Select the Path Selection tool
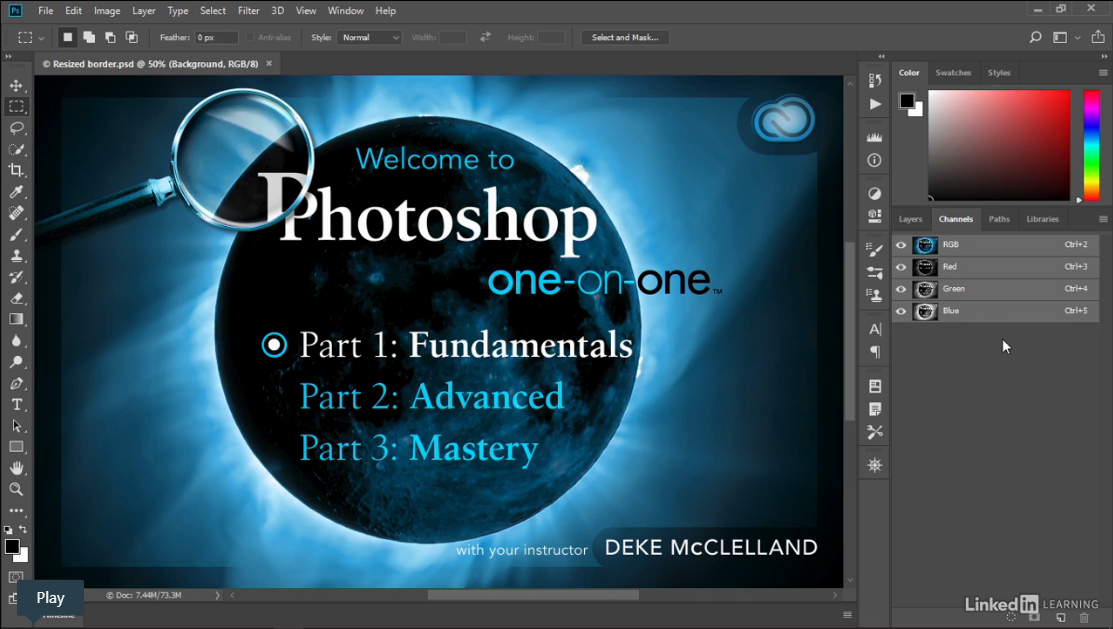The image size is (1113, 629). click(x=16, y=426)
